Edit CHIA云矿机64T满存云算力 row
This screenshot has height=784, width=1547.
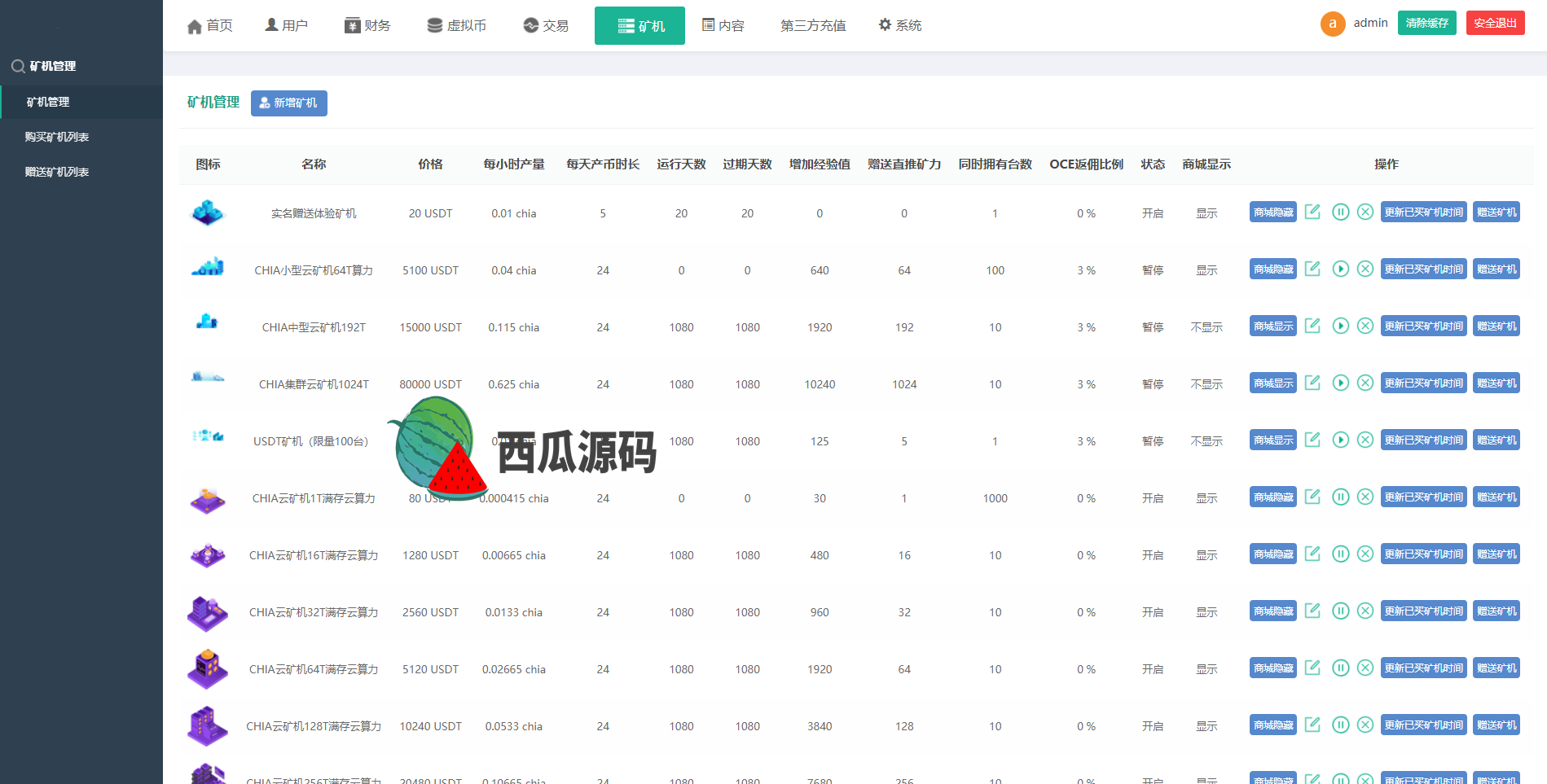(1312, 668)
